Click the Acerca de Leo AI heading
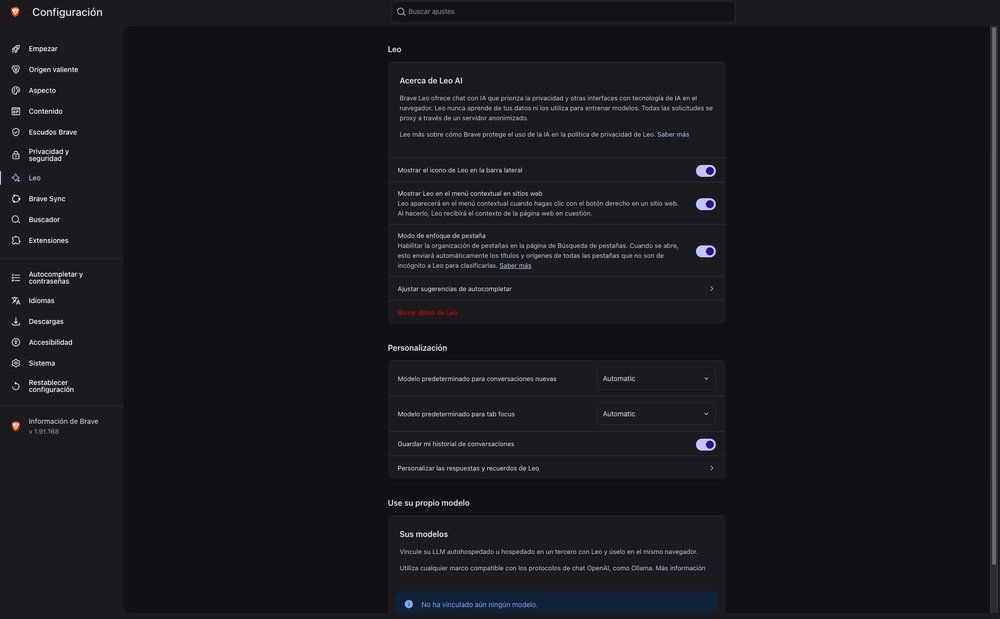Viewport: 1000px width, 619px height. [x=430, y=81]
